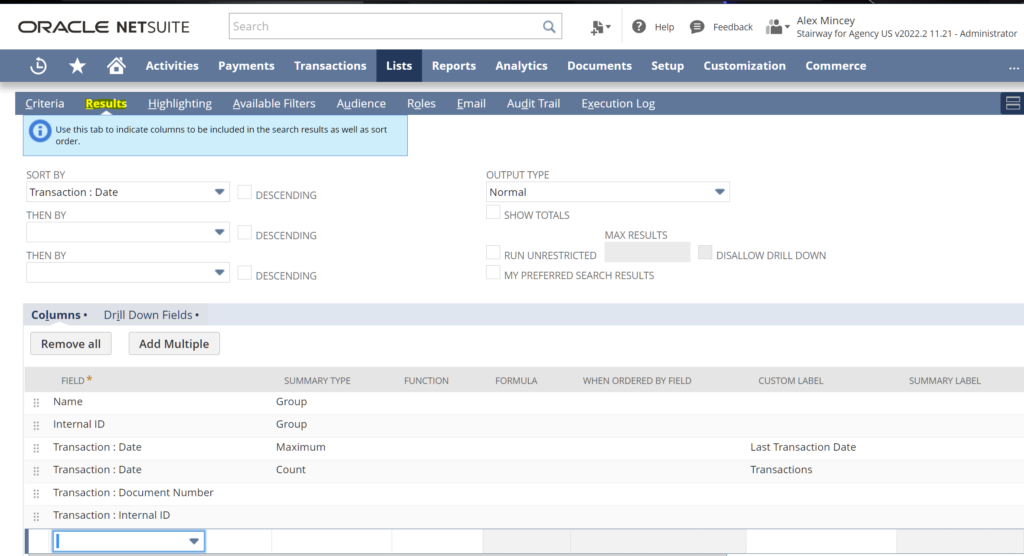
Task: Open the Customization menu
Action: (x=744, y=65)
